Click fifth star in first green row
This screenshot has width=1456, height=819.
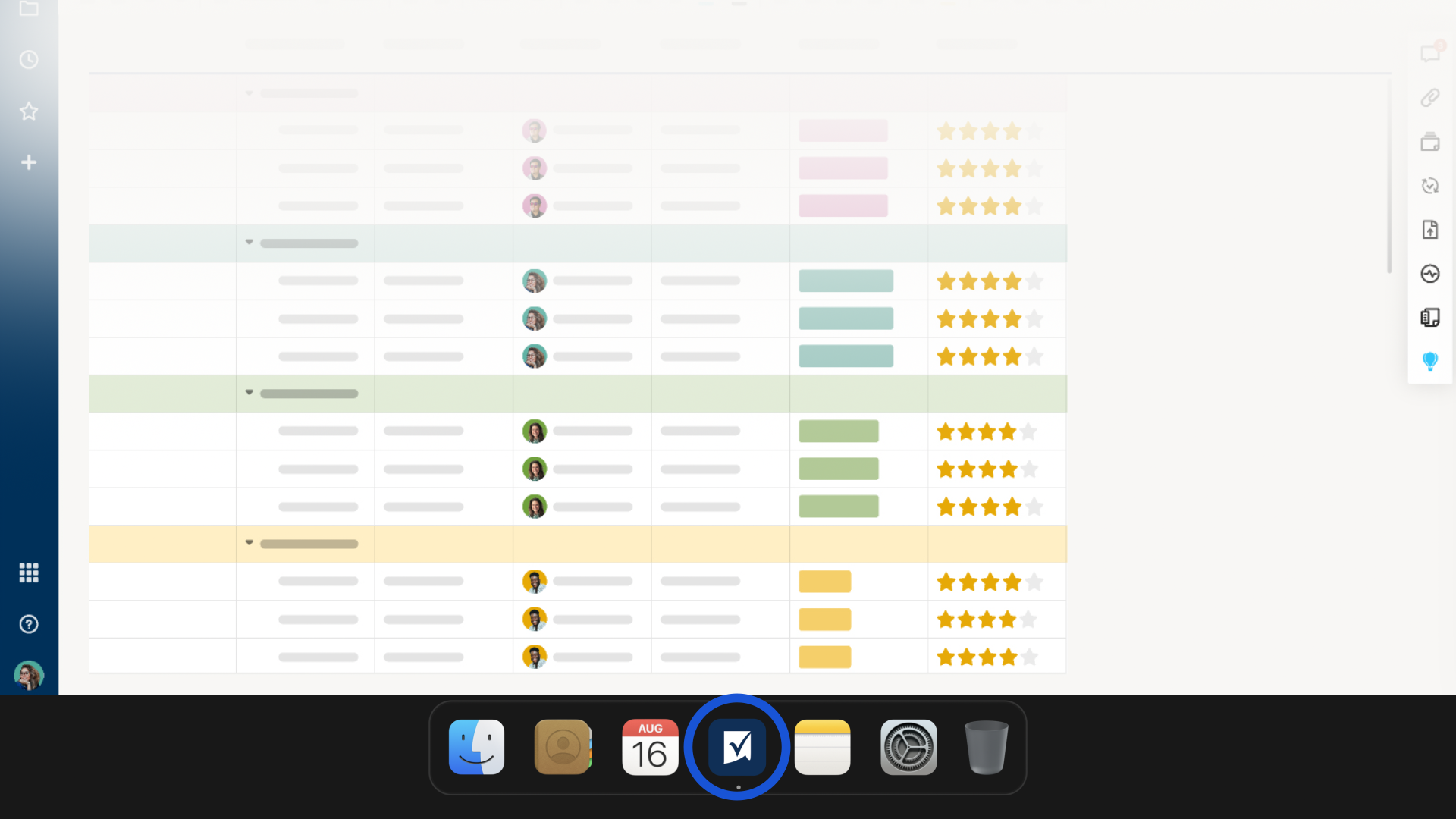tap(1028, 432)
